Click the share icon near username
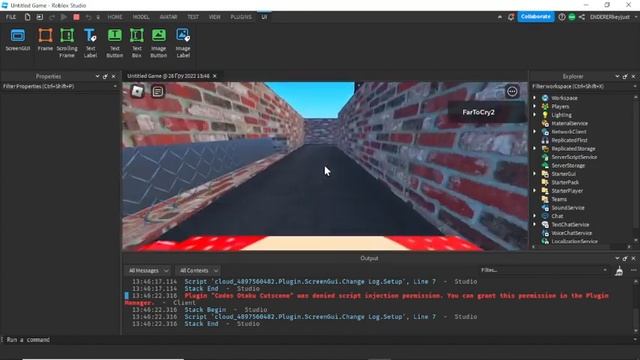The image size is (640, 360). click(x=582, y=17)
